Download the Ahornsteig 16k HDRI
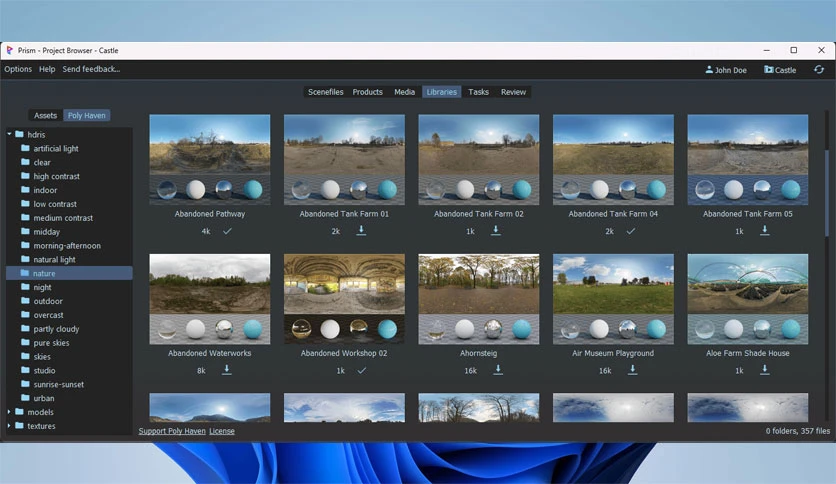Image resolution: width=836 pixels, height=484 pixels. click(498, 369)
